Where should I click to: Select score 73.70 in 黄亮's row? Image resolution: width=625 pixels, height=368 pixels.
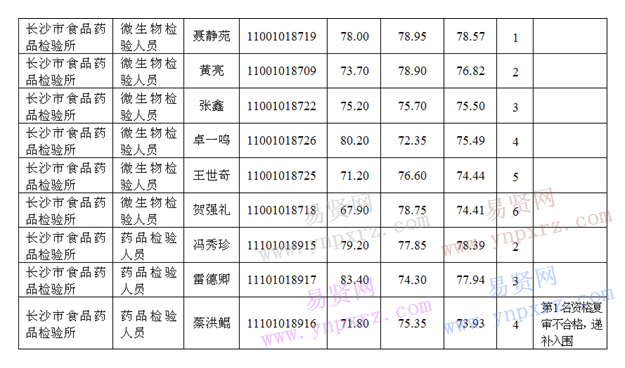pyautogui.click(x=354, y=71)
